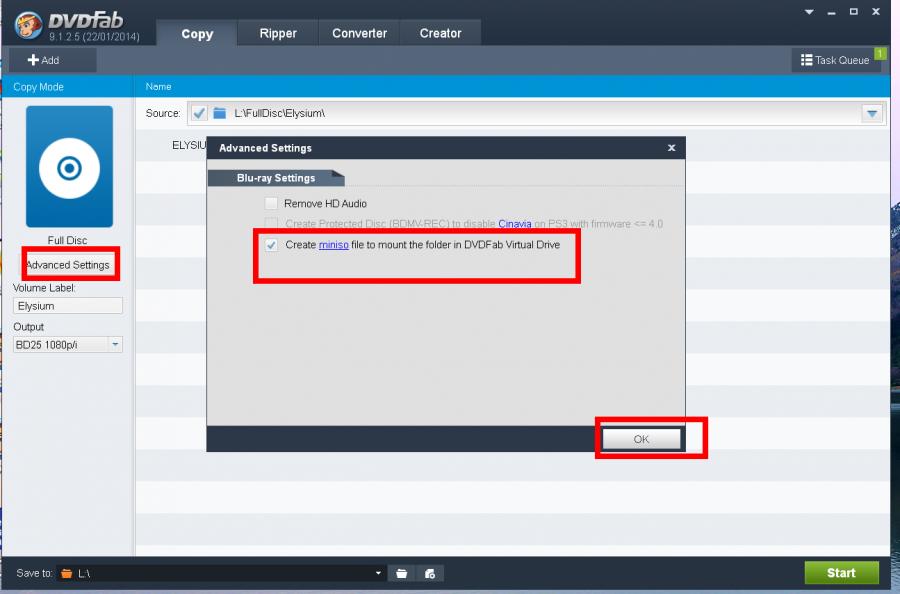Click OK in Advanced Settings dialog
Screen dimensions: 900x594
[x=641, y=439]
